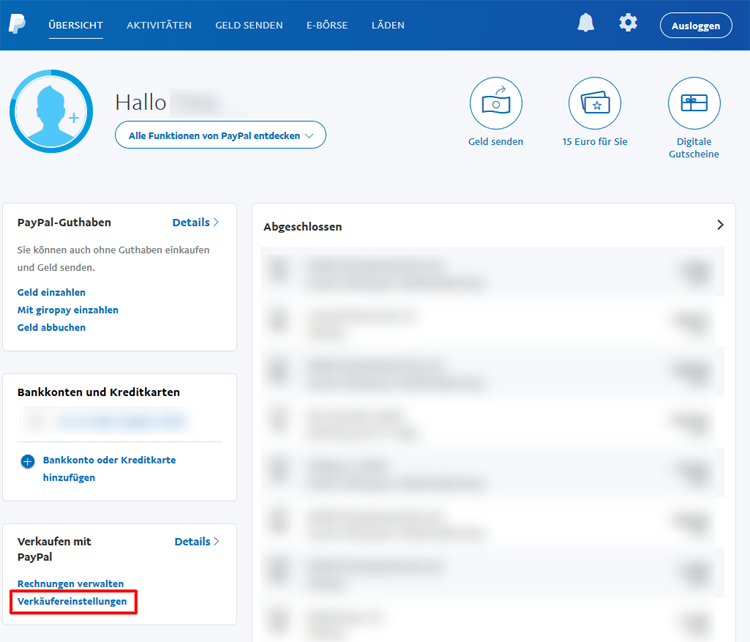
Task: Click the Abgeschlossen heading
Action: pos(303,227)
